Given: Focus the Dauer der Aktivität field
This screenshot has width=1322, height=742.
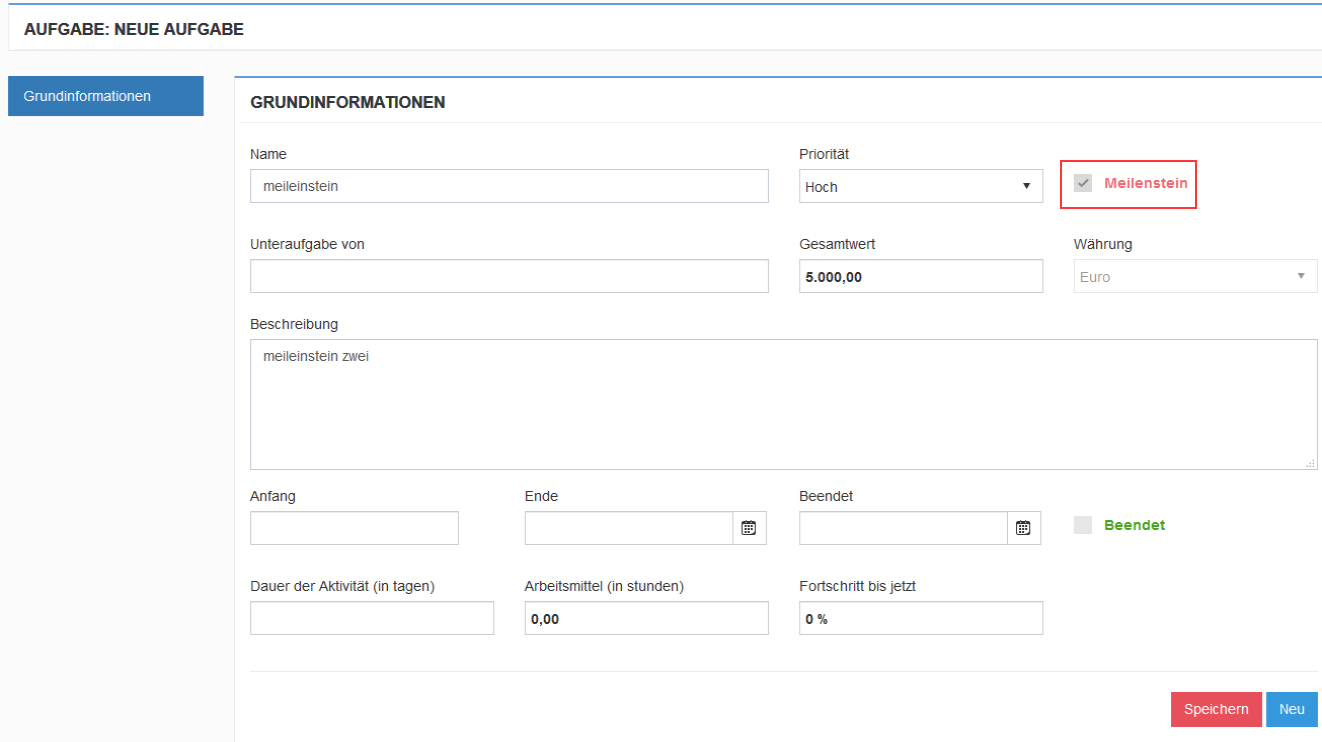Looking at the screenshot, I should [372, 618].
